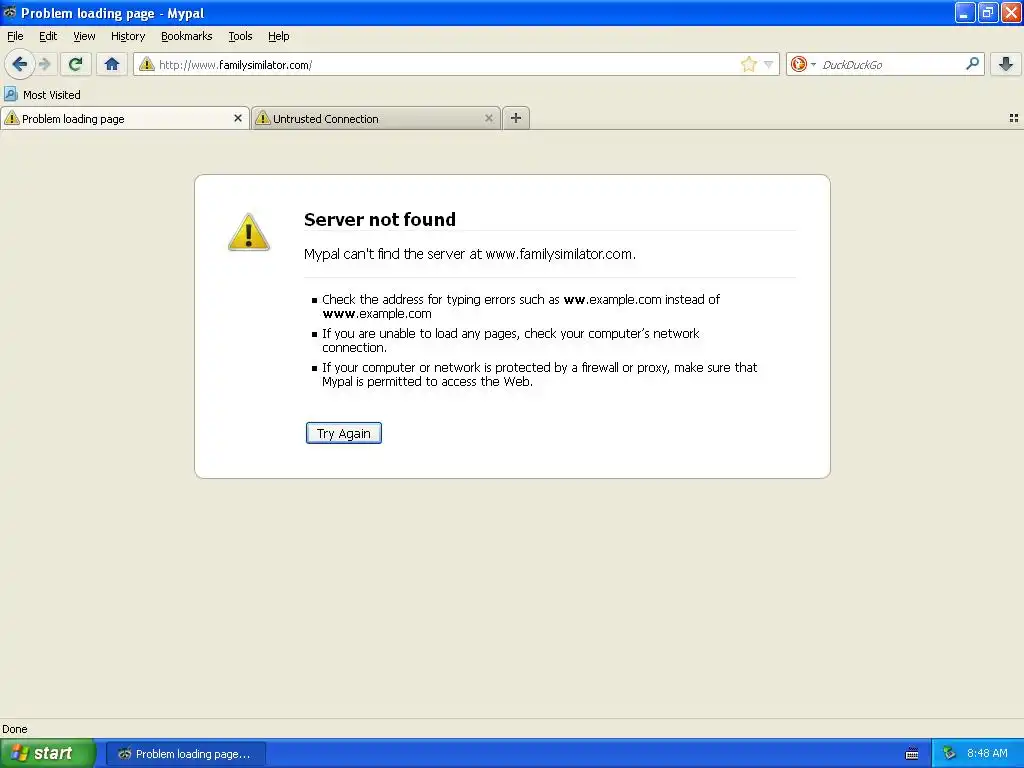Screen dimensions: 1024x768
Task: Open address bar history dropdown arrow
Action: point(769,64)
